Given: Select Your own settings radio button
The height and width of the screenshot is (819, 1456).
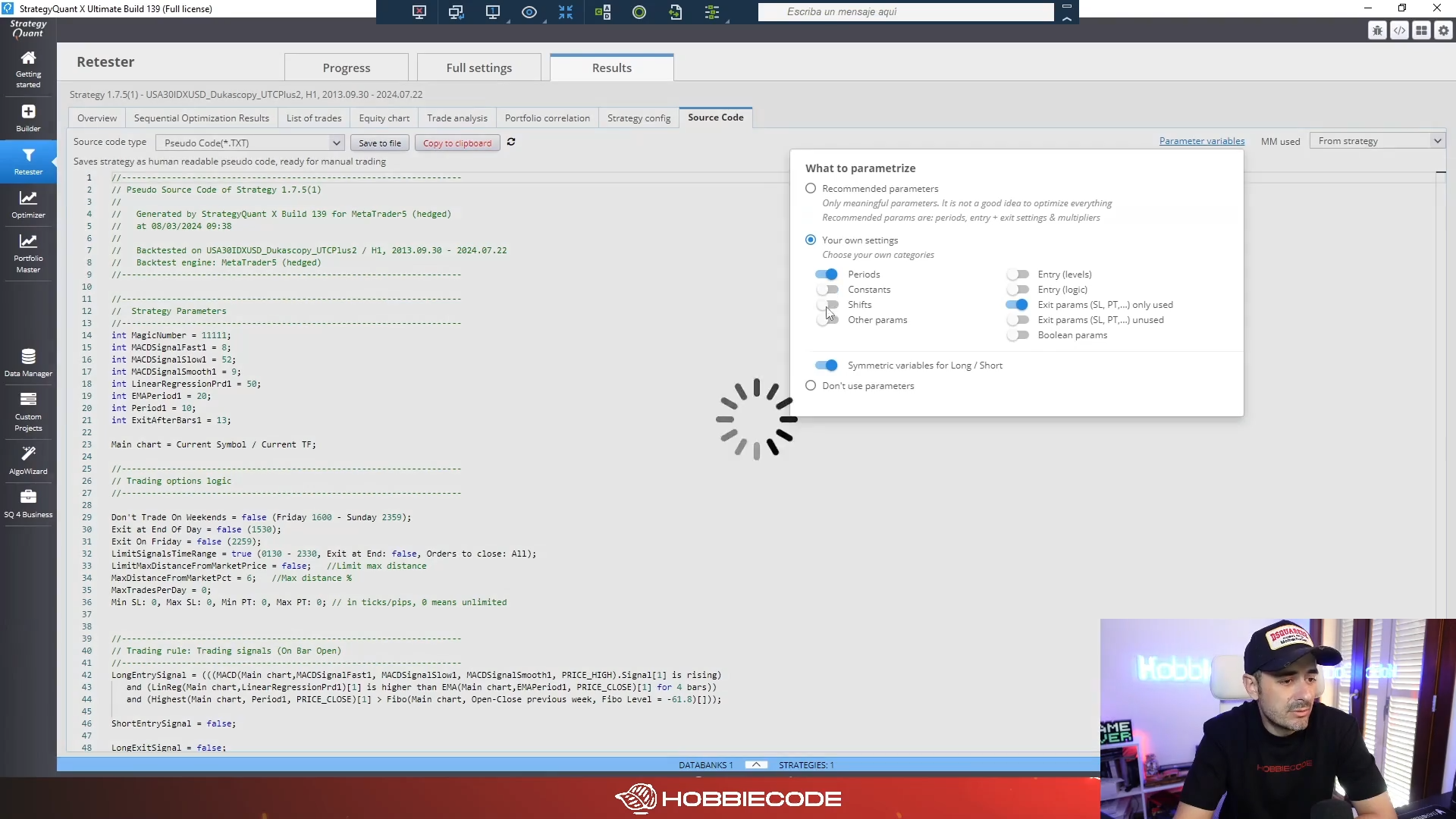Looking at the screenshot, I should [811, 240].
